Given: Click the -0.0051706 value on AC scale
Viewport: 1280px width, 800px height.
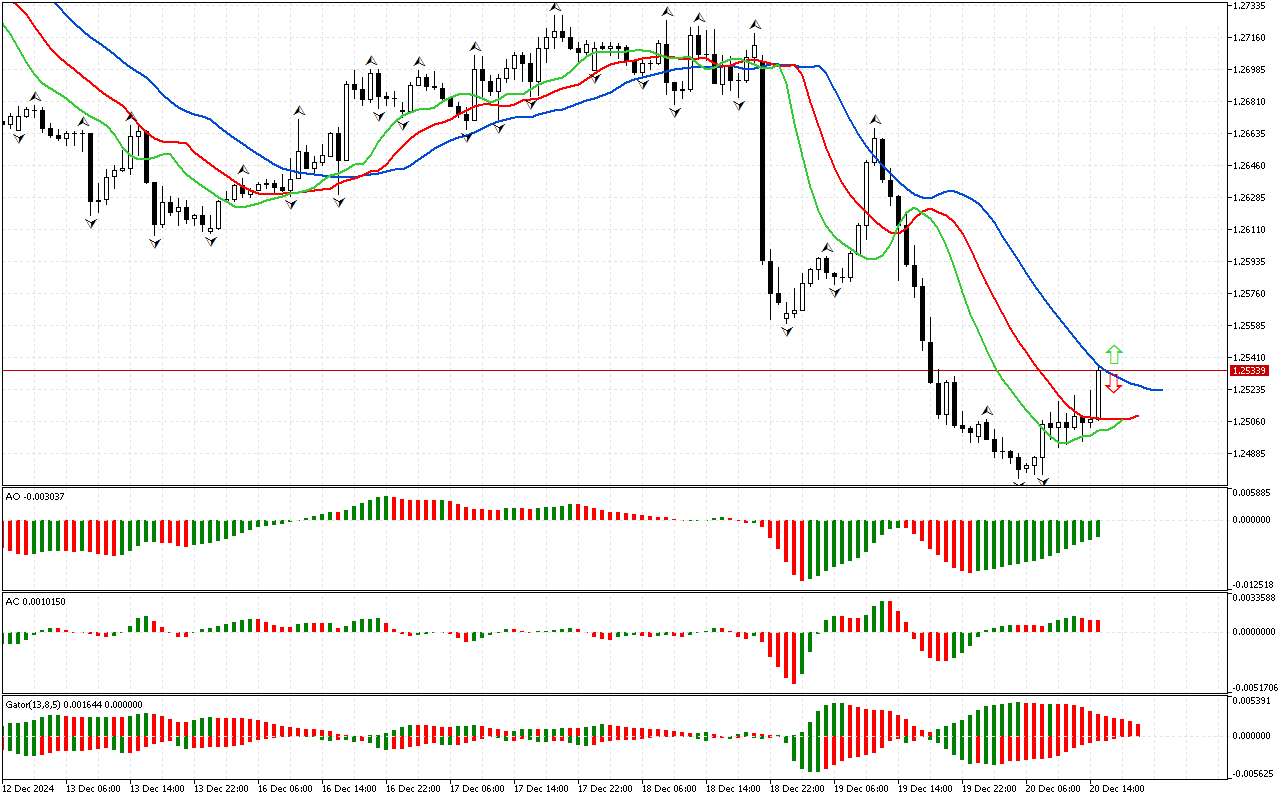Looking at the screenshot, I should click(1254, 688).
